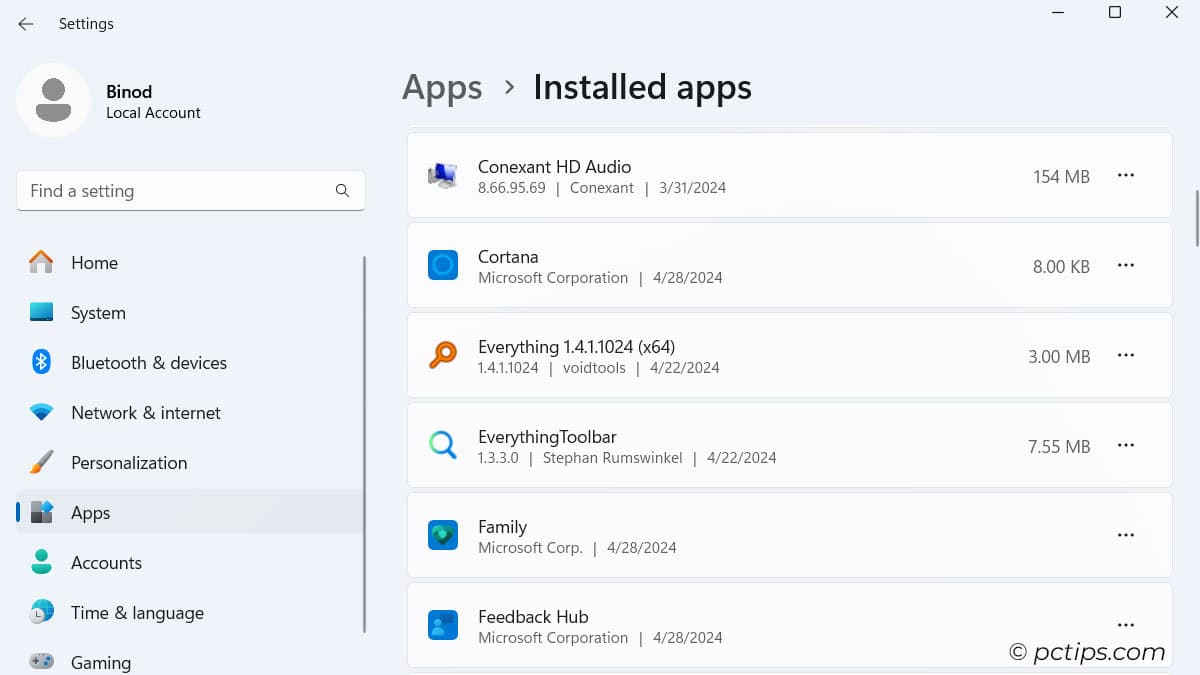Open the Family app options menu
1200x675 pixels.
point(1126,535)
